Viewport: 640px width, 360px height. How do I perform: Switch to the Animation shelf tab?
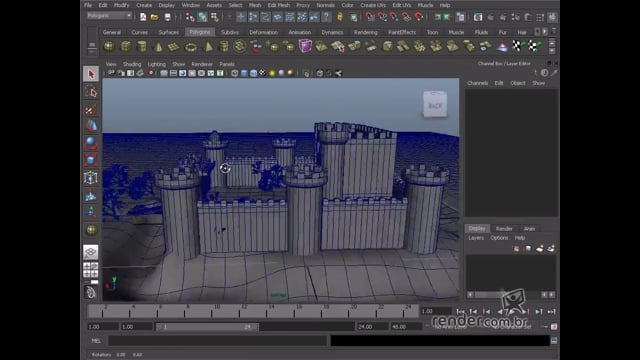tap(300, 32)
